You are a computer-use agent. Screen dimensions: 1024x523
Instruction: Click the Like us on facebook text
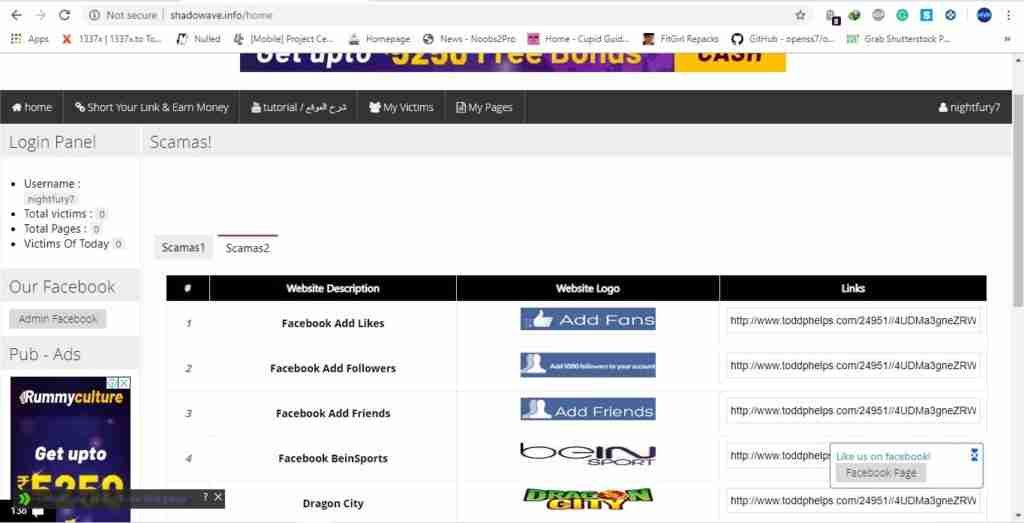pyautogui.click(x=883, y=456)
